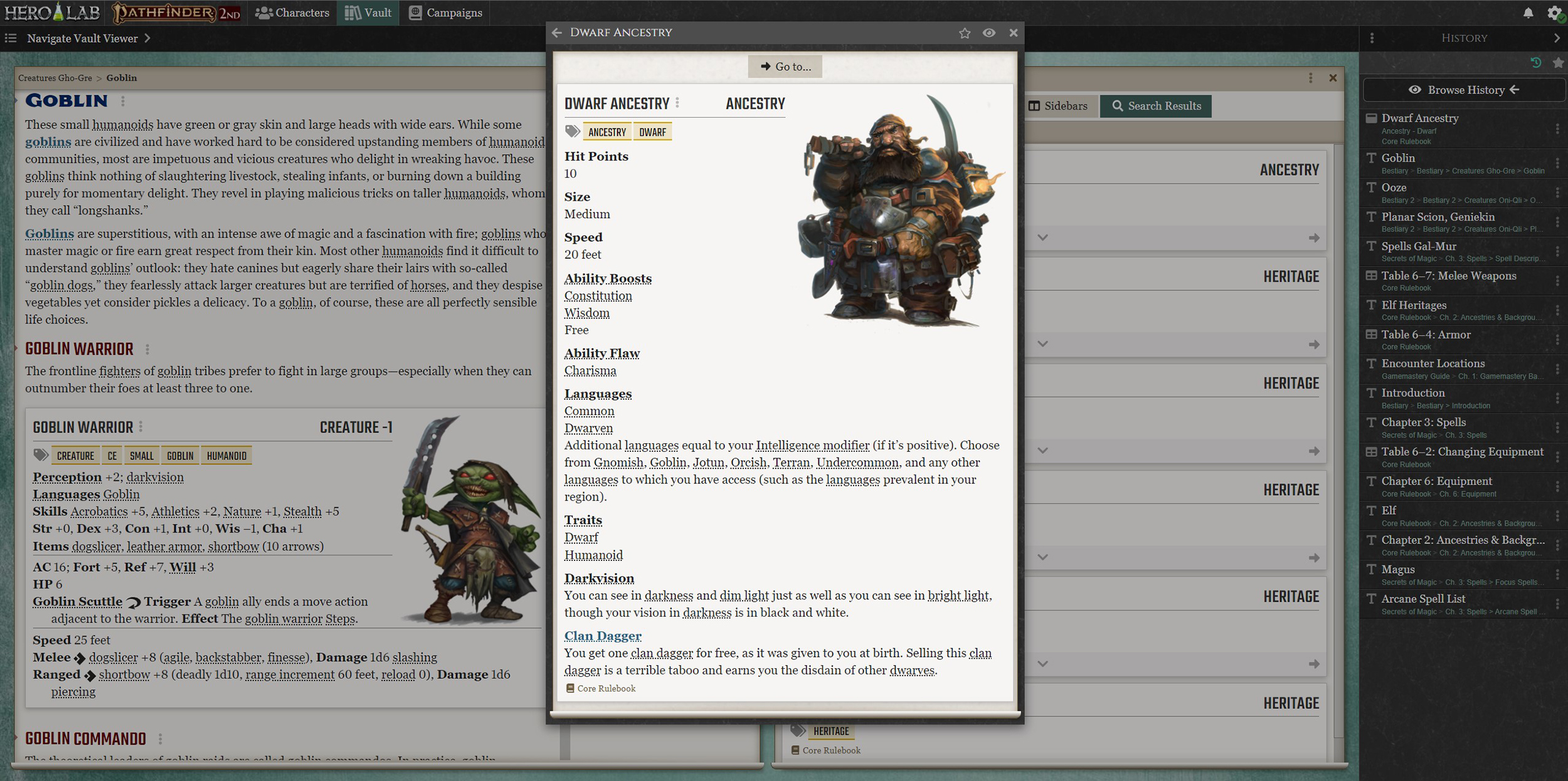Open Table 6–7: Melee Weapons history entry

coord(1449,276)
